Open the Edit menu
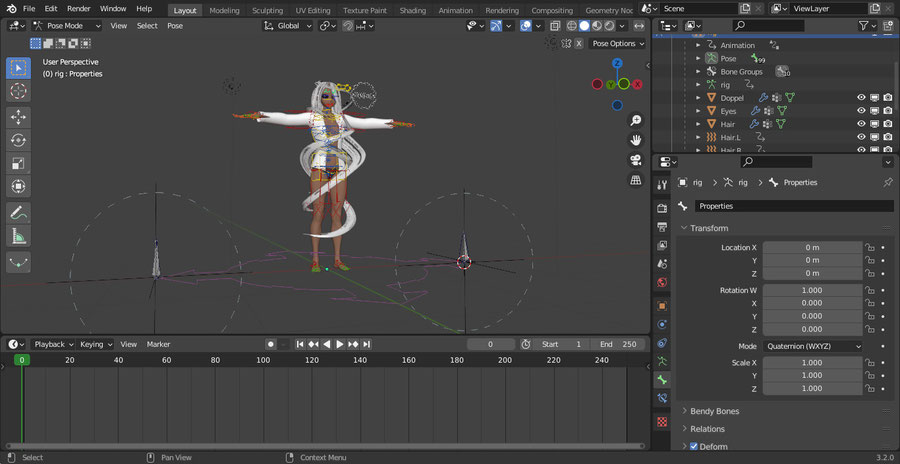 click(x=51, y=9)
